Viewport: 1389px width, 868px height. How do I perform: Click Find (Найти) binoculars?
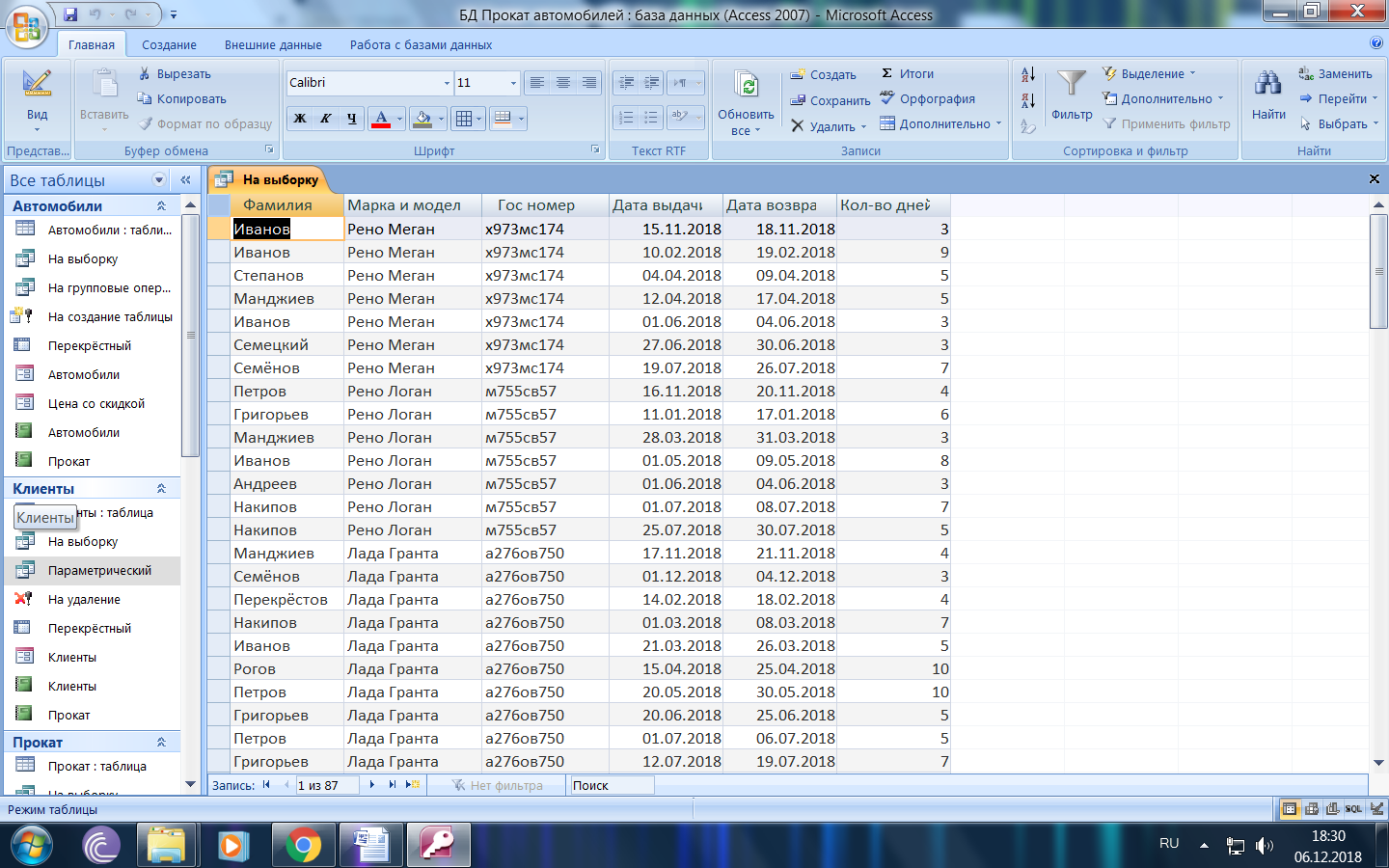pos(1268,95)
